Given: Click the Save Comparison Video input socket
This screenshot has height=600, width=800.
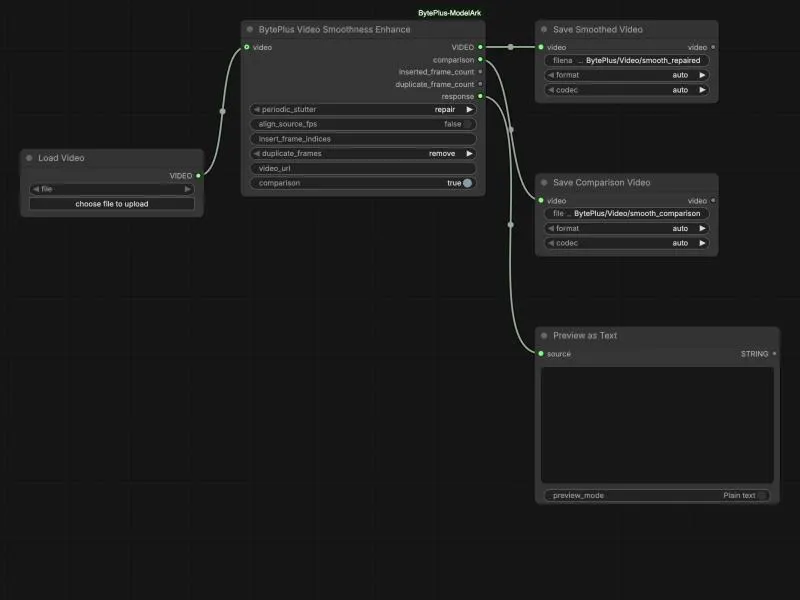Looking at the screenshot, I should pyautogui.click(x=541, y=201).
